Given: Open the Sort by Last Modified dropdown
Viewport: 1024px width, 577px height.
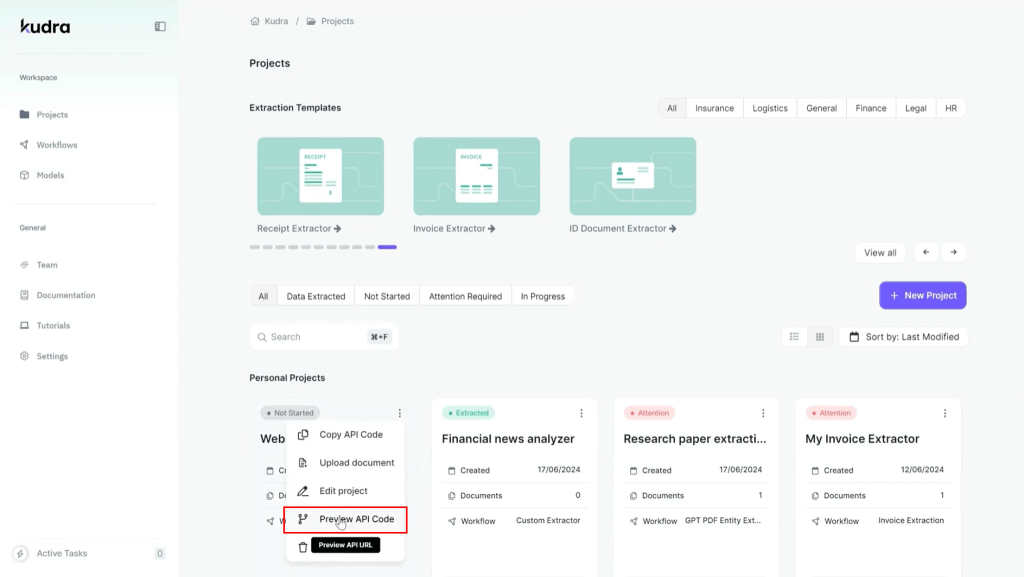Looking at the screenshot, I should (903, 336).
